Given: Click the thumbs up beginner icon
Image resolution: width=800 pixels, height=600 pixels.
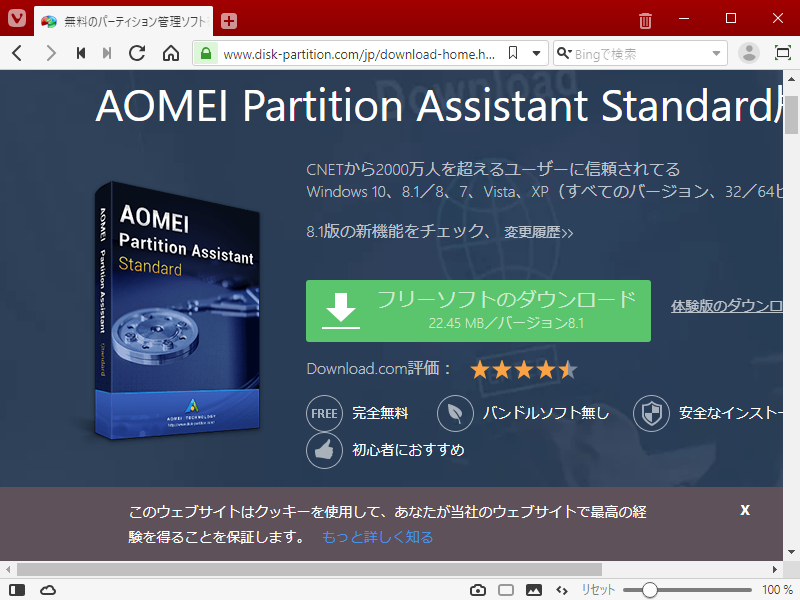Looking at the screenshot, I should click(x=324, y=450).
